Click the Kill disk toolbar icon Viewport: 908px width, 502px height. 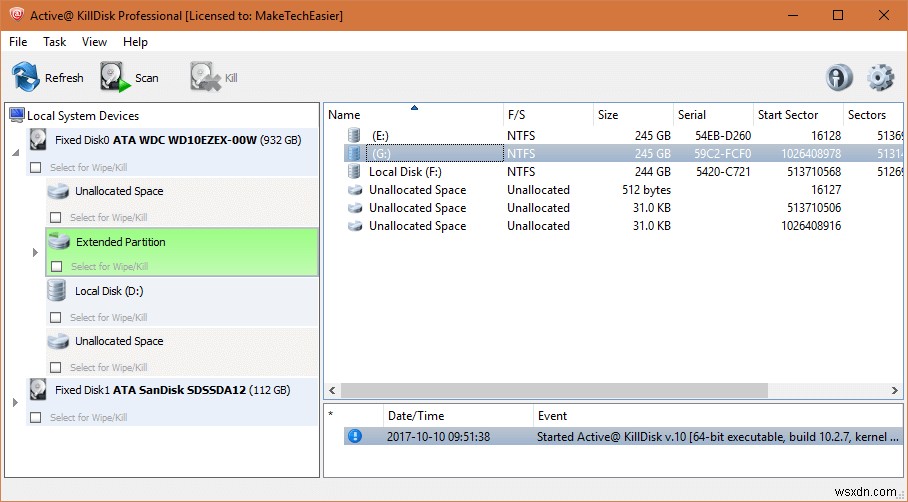click(x=206, y=77)
